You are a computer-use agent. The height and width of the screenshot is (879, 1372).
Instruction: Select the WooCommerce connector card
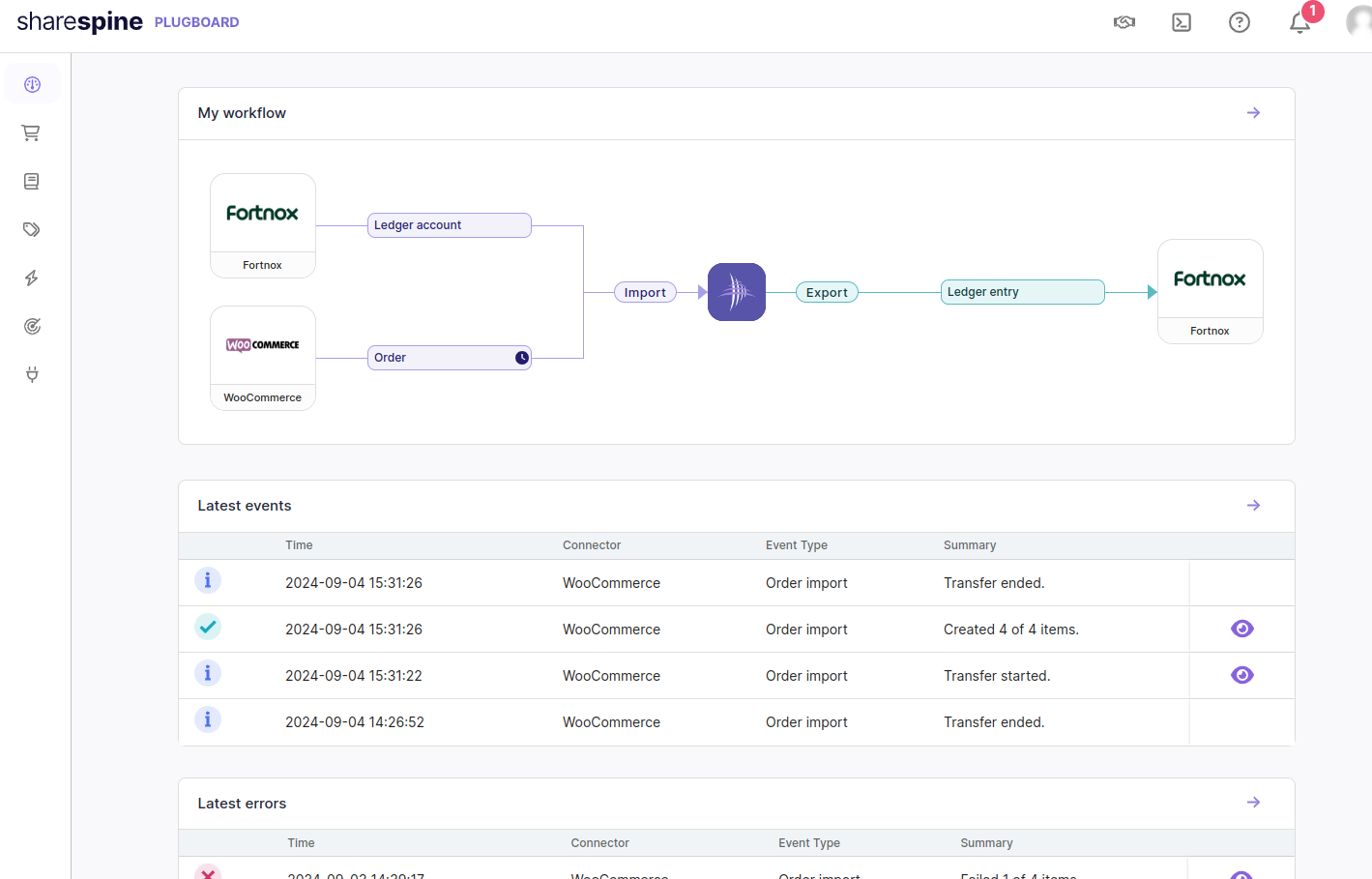263,359
